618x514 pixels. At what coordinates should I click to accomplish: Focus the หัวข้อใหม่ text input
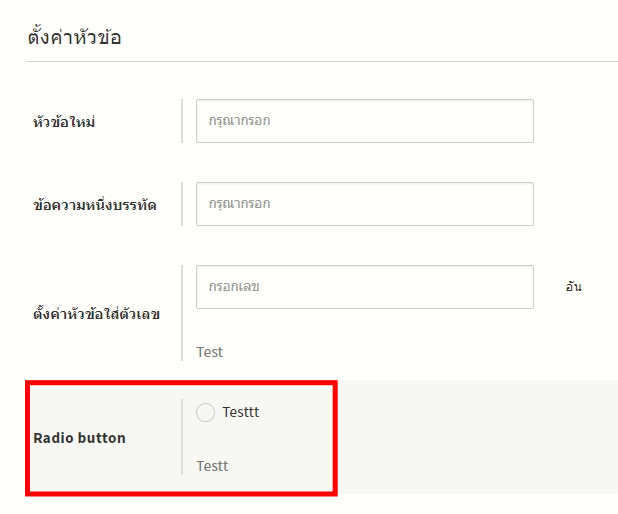point(364,121)
